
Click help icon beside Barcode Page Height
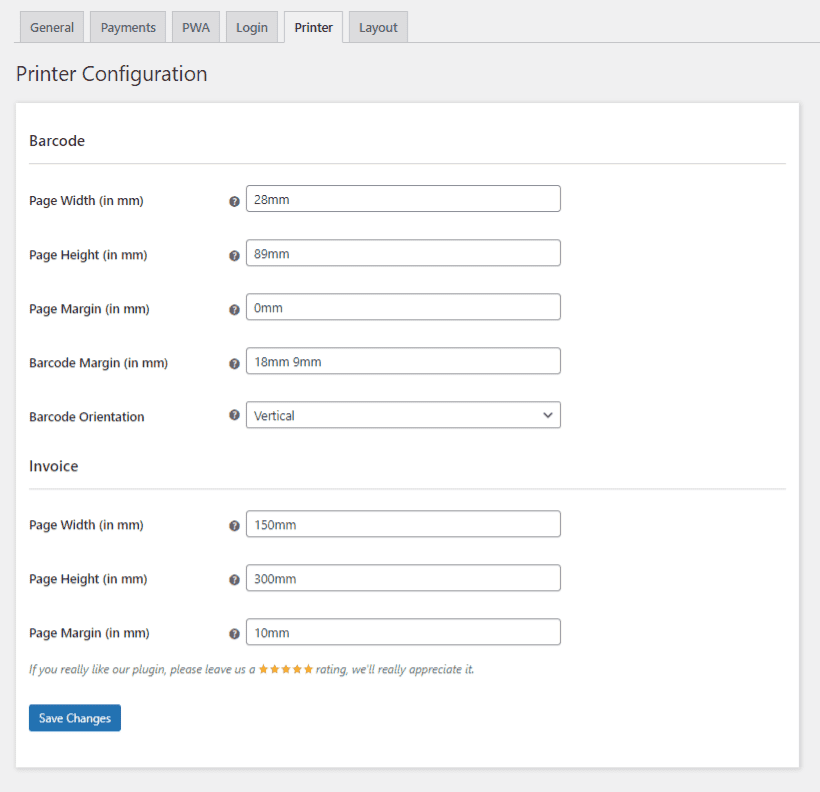[234, 255]
